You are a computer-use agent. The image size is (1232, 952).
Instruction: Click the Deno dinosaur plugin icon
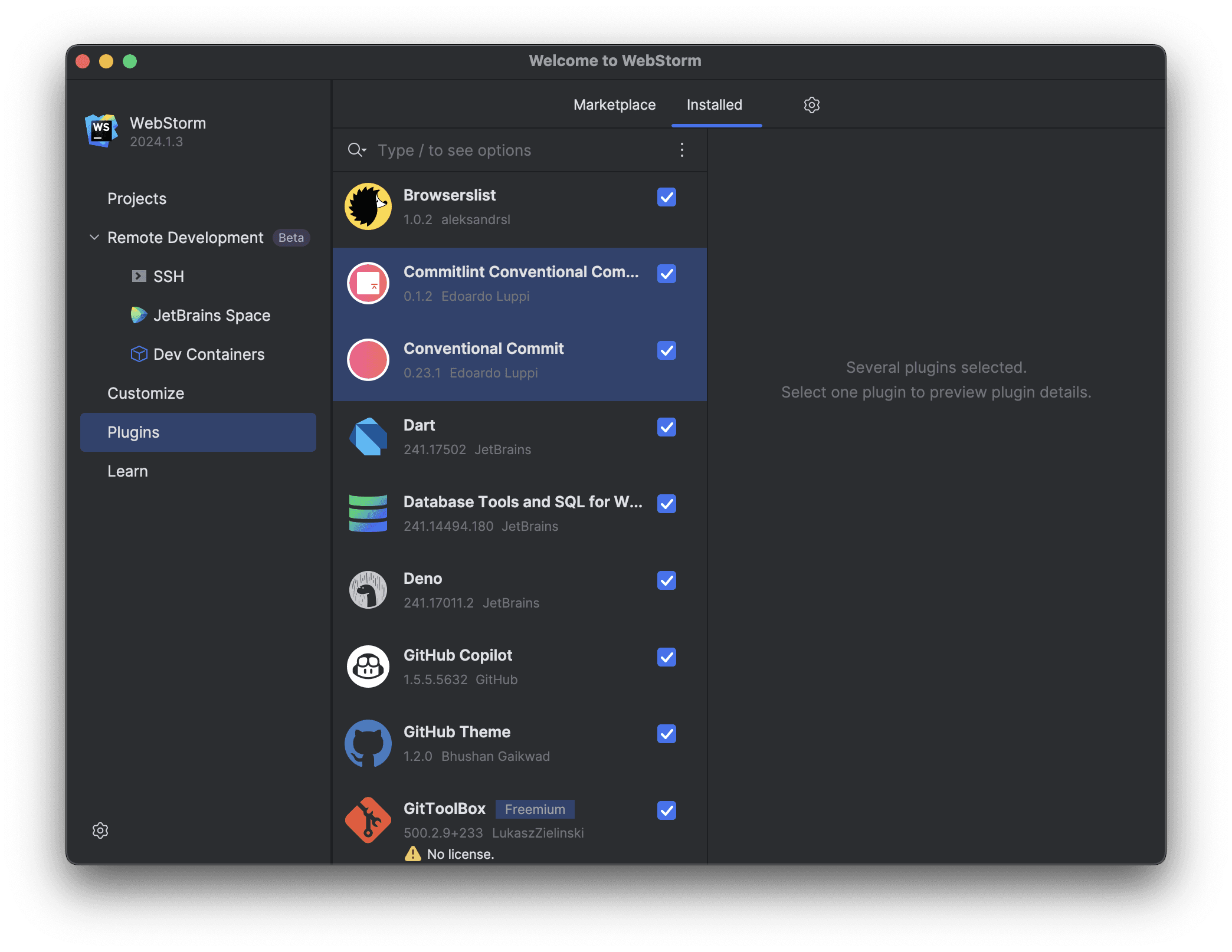[368, 590]
